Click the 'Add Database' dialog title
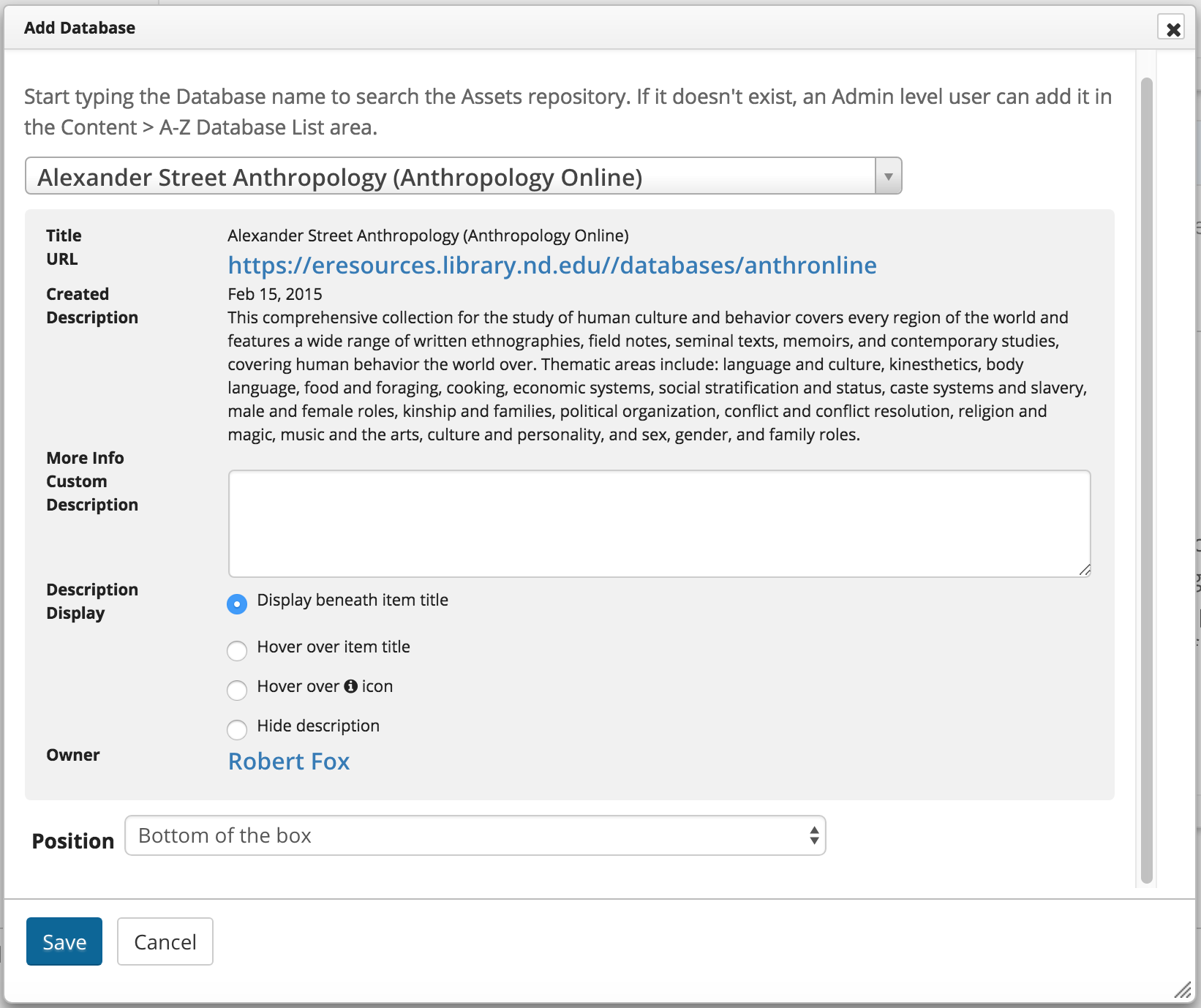 [x=80, y=28]
